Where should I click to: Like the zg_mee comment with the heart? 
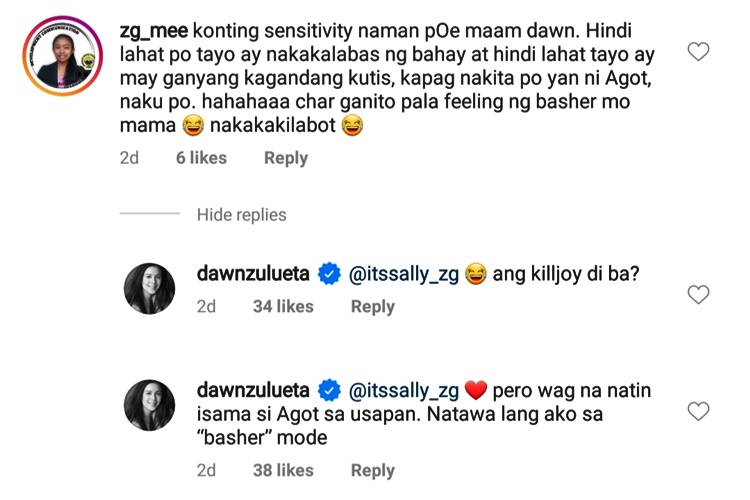coord(699,52)
